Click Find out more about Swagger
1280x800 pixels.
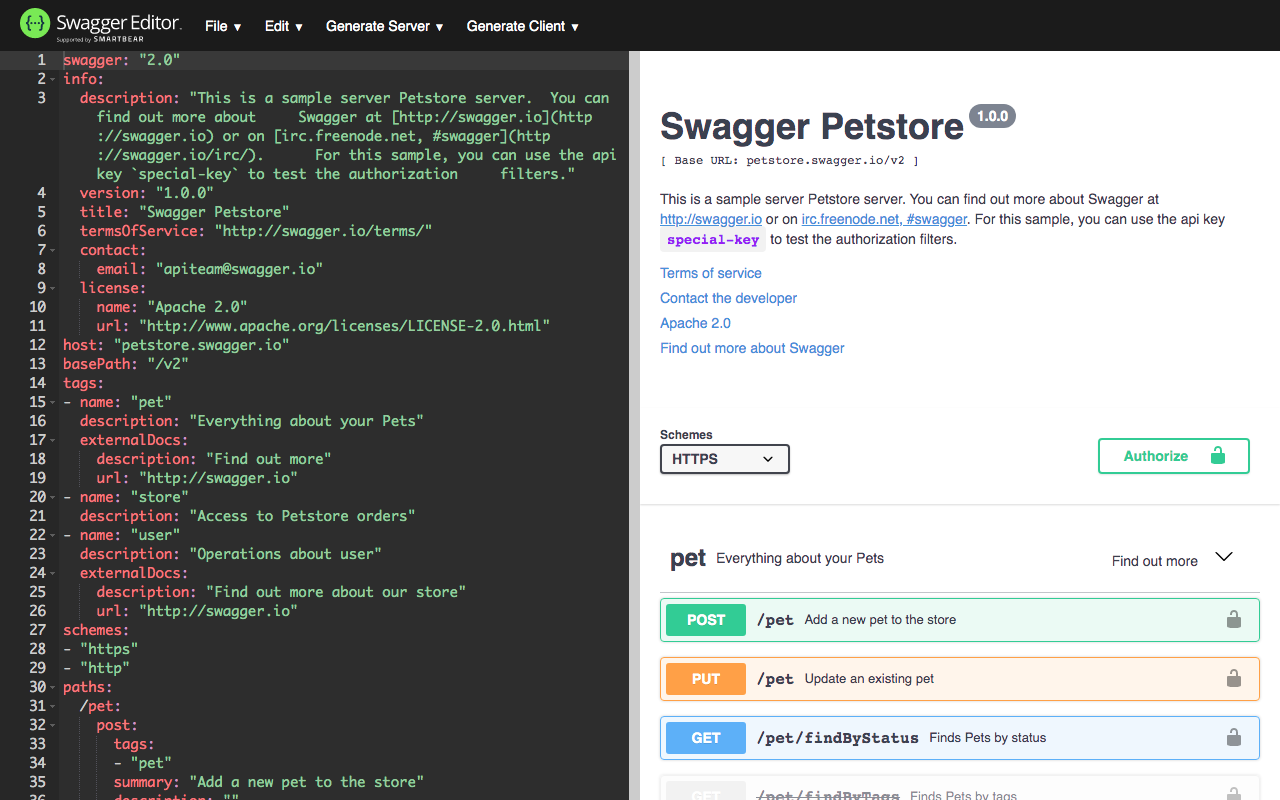point(752,347)
